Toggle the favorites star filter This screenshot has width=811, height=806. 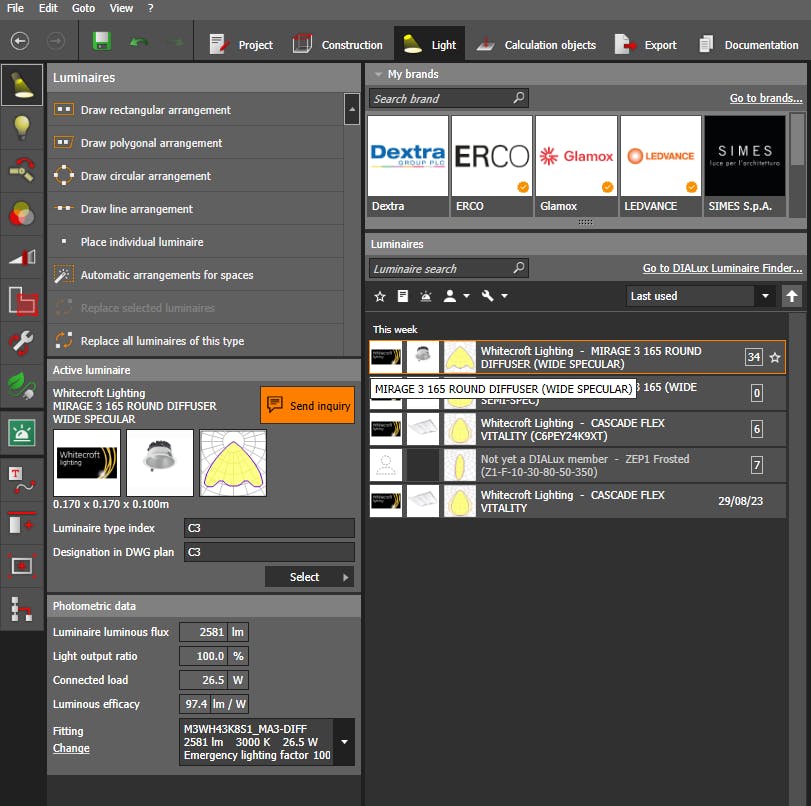pos(379,297)
